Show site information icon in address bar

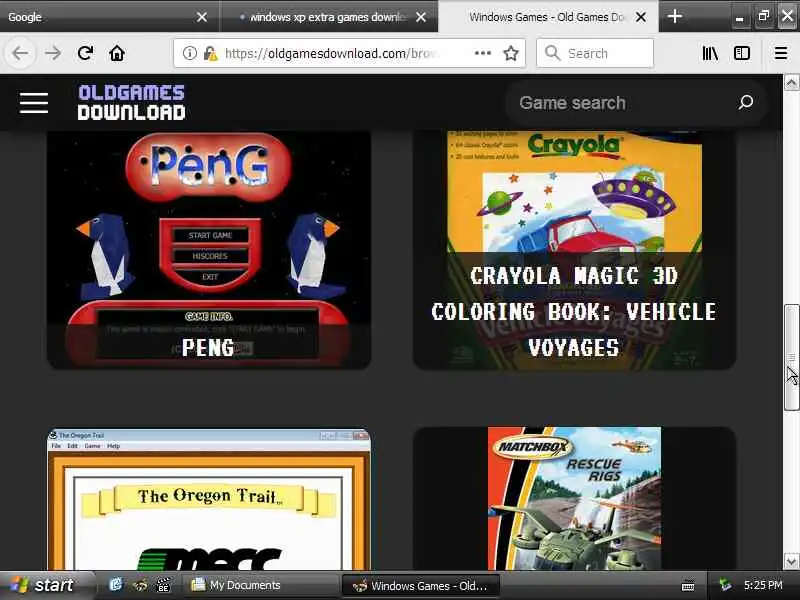pos(189,53)
